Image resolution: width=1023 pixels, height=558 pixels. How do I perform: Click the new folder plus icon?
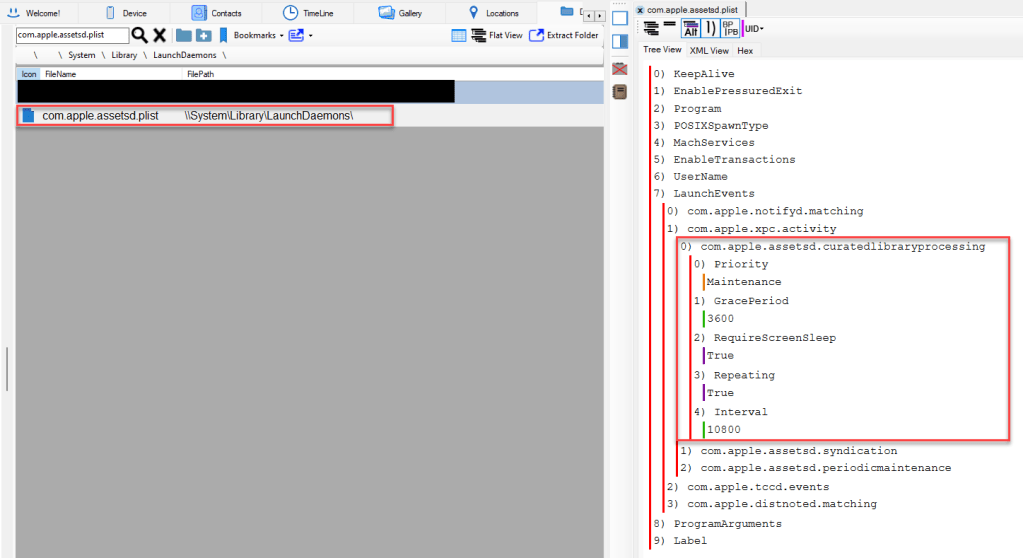coord(204,35)
